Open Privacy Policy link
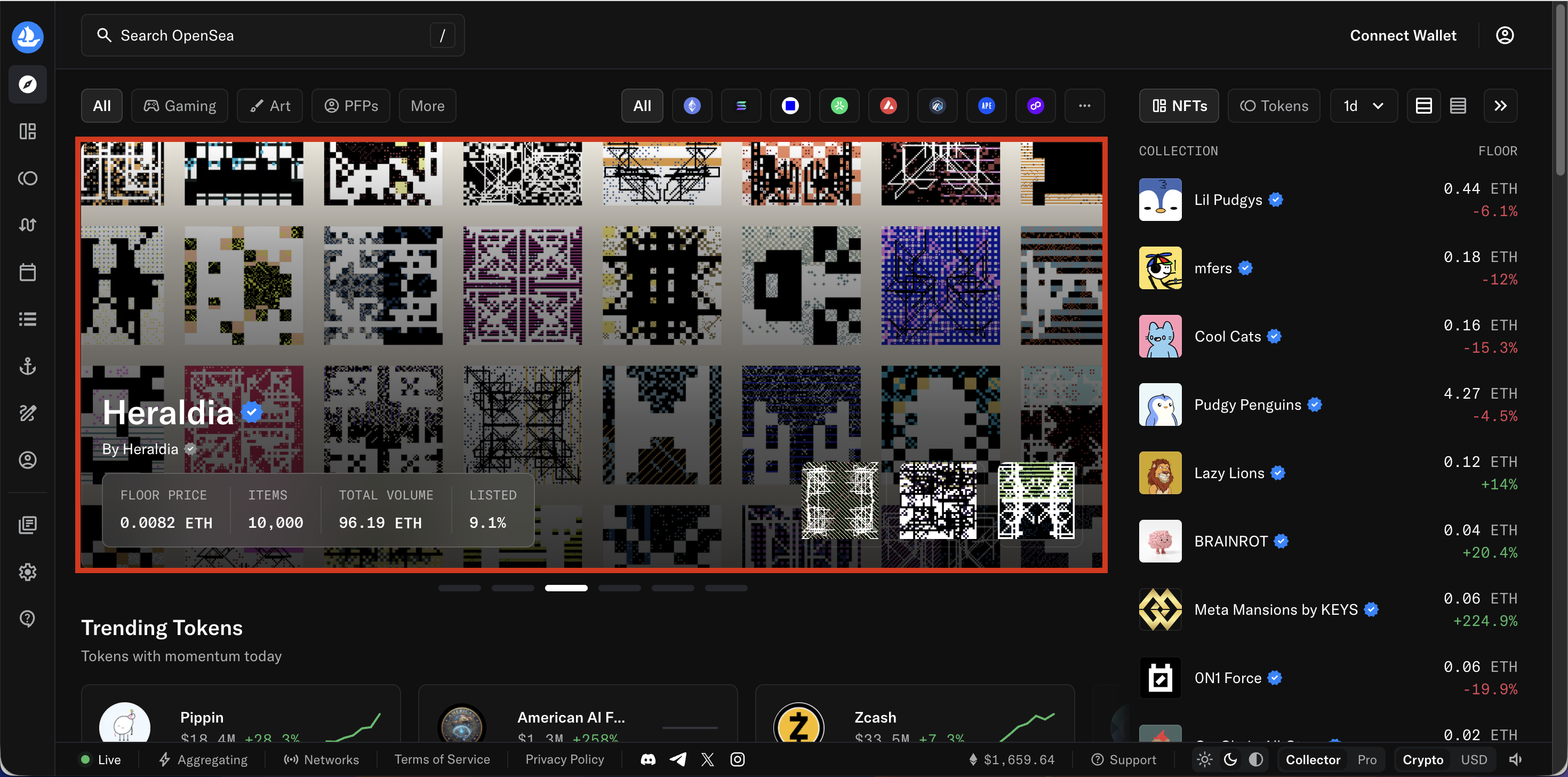Viewport: 1568px width, 777px height. click(564, 759)
